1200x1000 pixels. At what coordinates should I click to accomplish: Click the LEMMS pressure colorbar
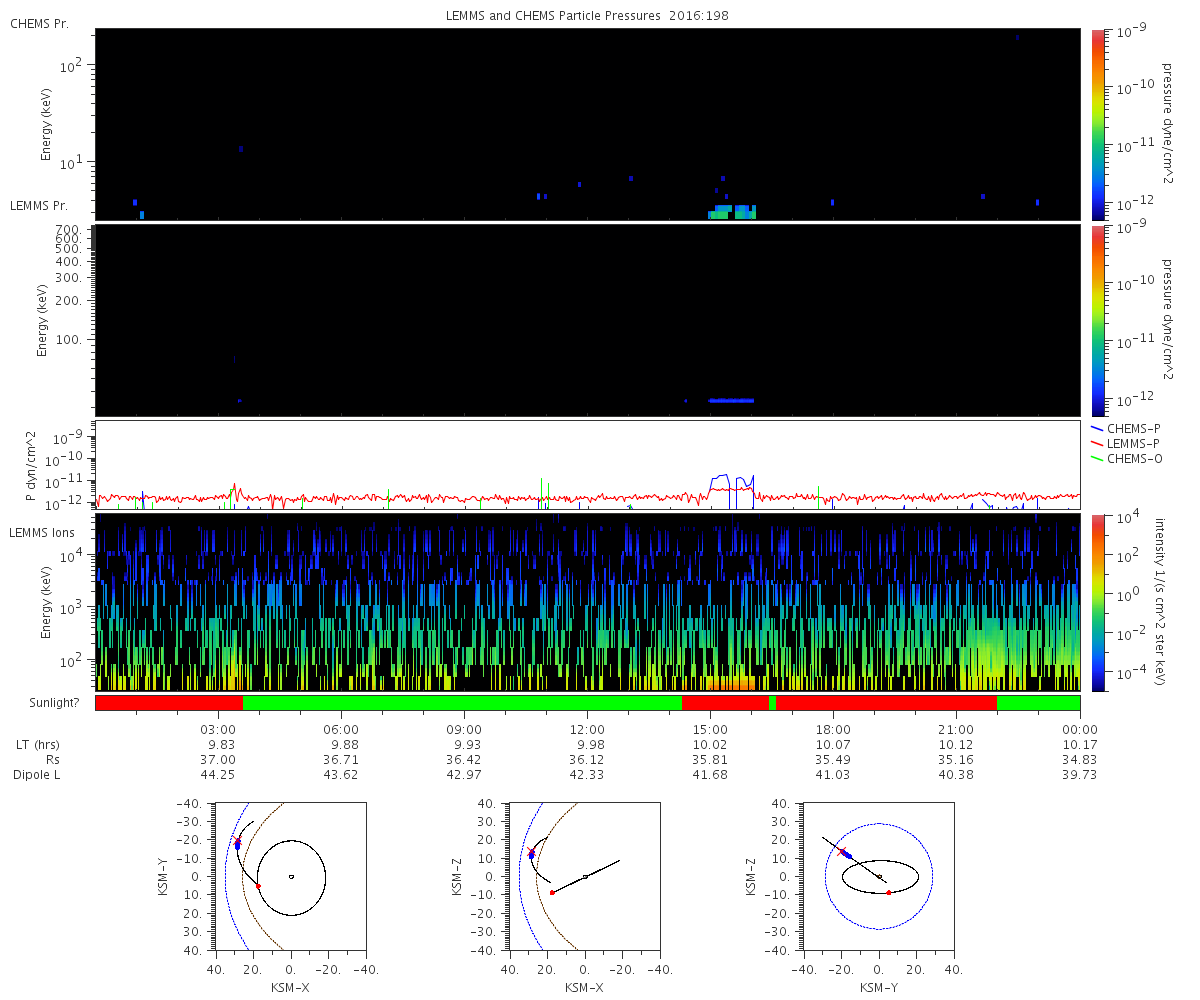pyautogui.click(x=1098, y=320)
